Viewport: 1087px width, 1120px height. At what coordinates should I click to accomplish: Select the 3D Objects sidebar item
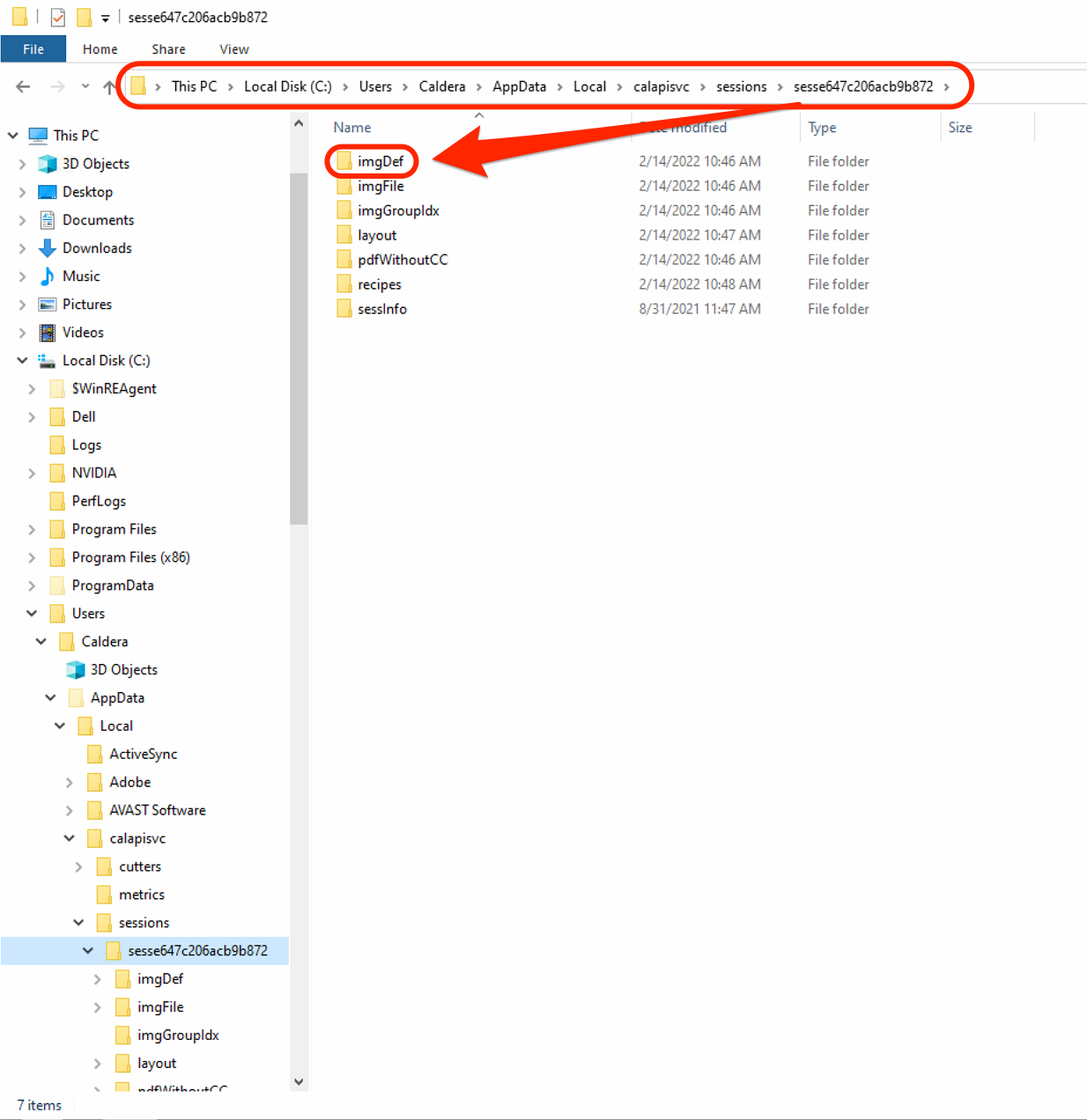95,163
